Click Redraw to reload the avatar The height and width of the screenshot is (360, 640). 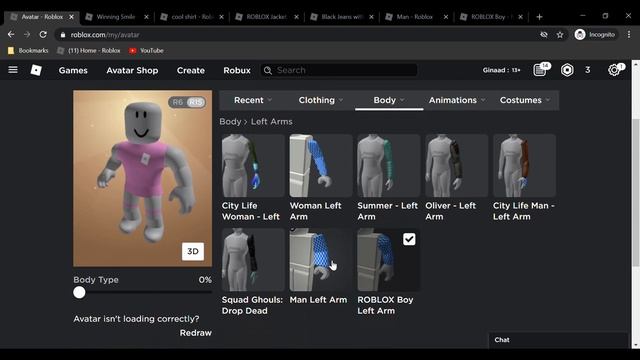196,333
